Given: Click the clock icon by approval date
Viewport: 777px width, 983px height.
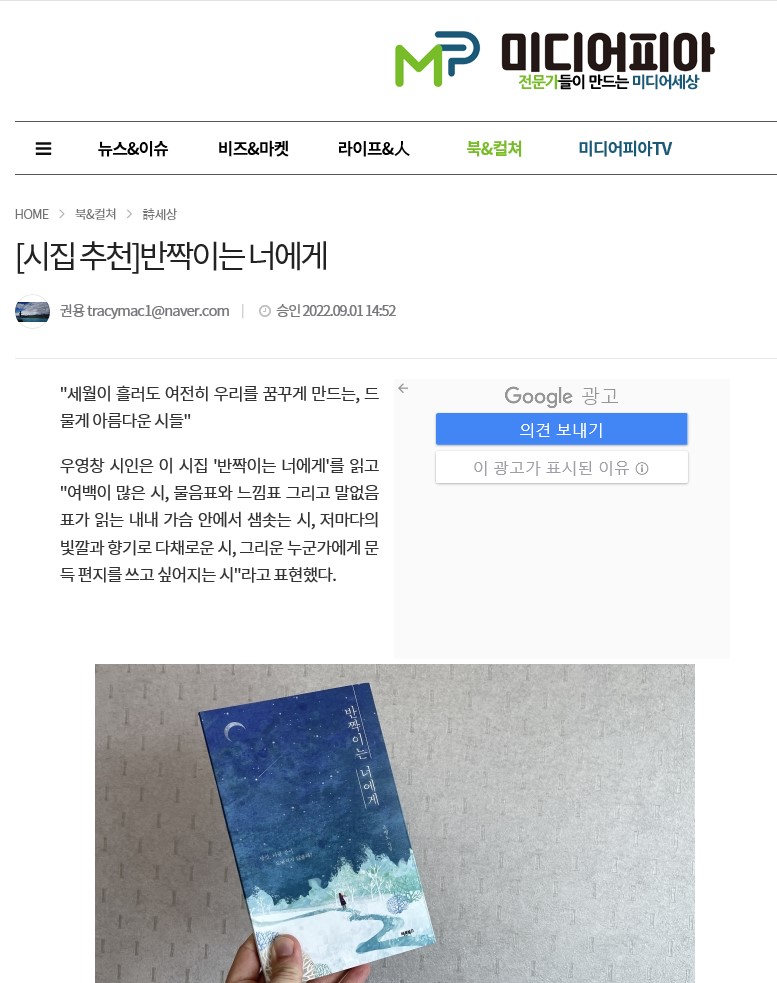Looking at the screenshot, I should point(265,311).
